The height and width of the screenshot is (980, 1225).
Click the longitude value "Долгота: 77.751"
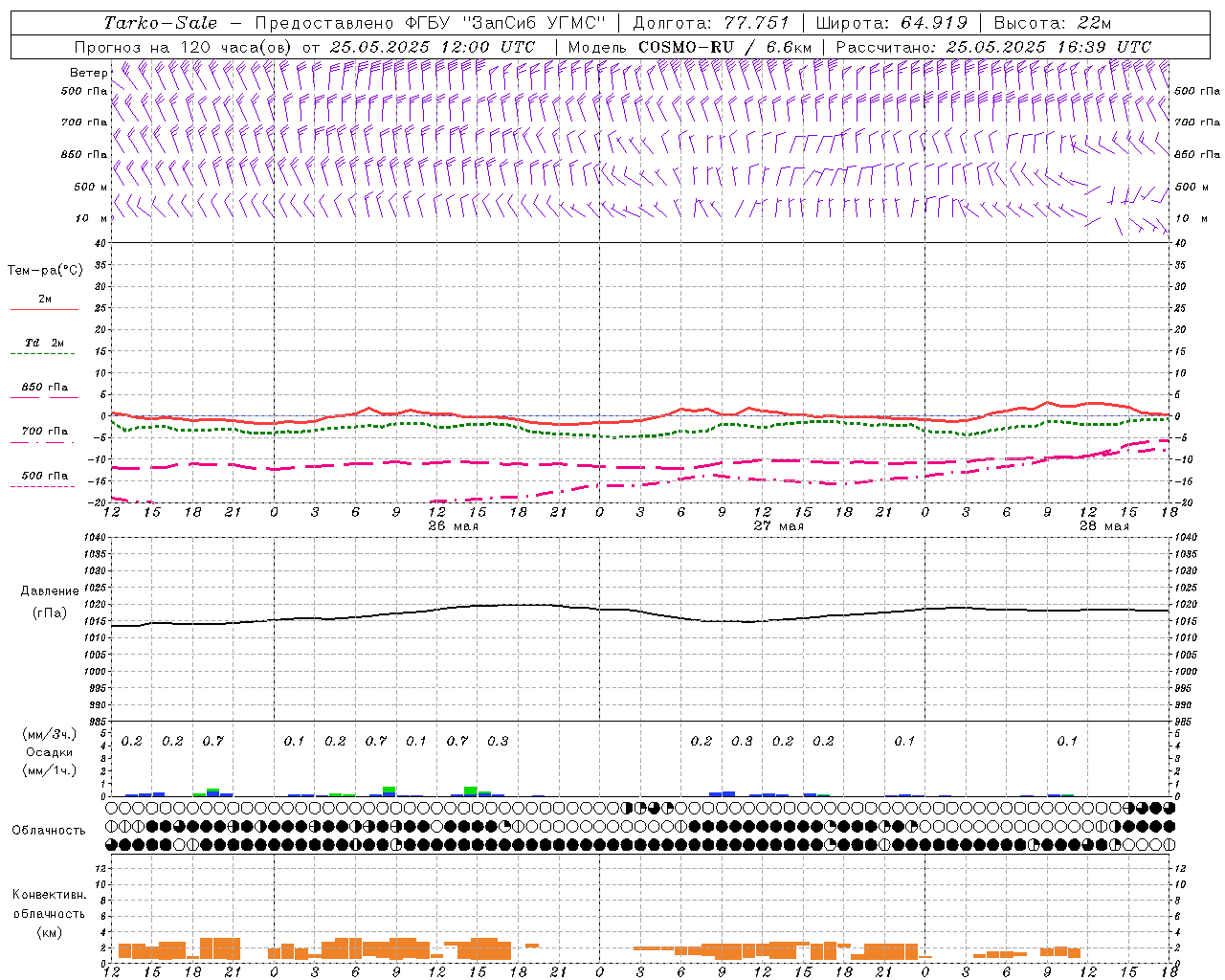[711, 23]
